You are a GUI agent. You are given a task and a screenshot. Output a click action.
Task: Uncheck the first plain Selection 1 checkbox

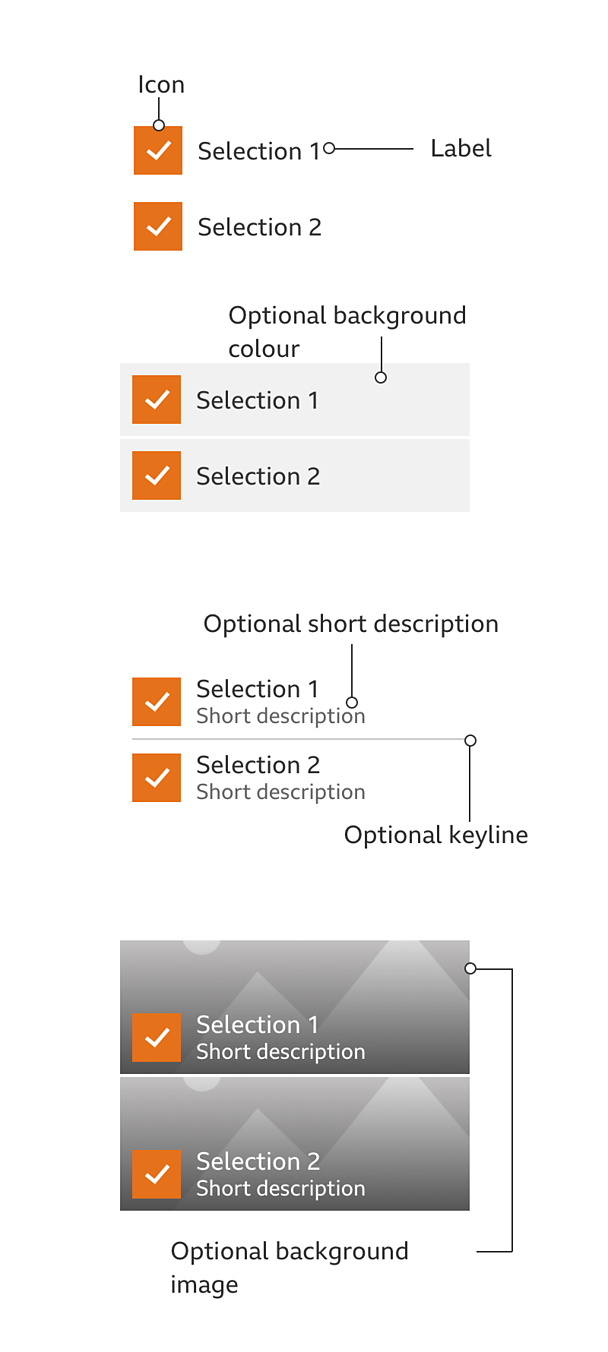pos(158,150)
